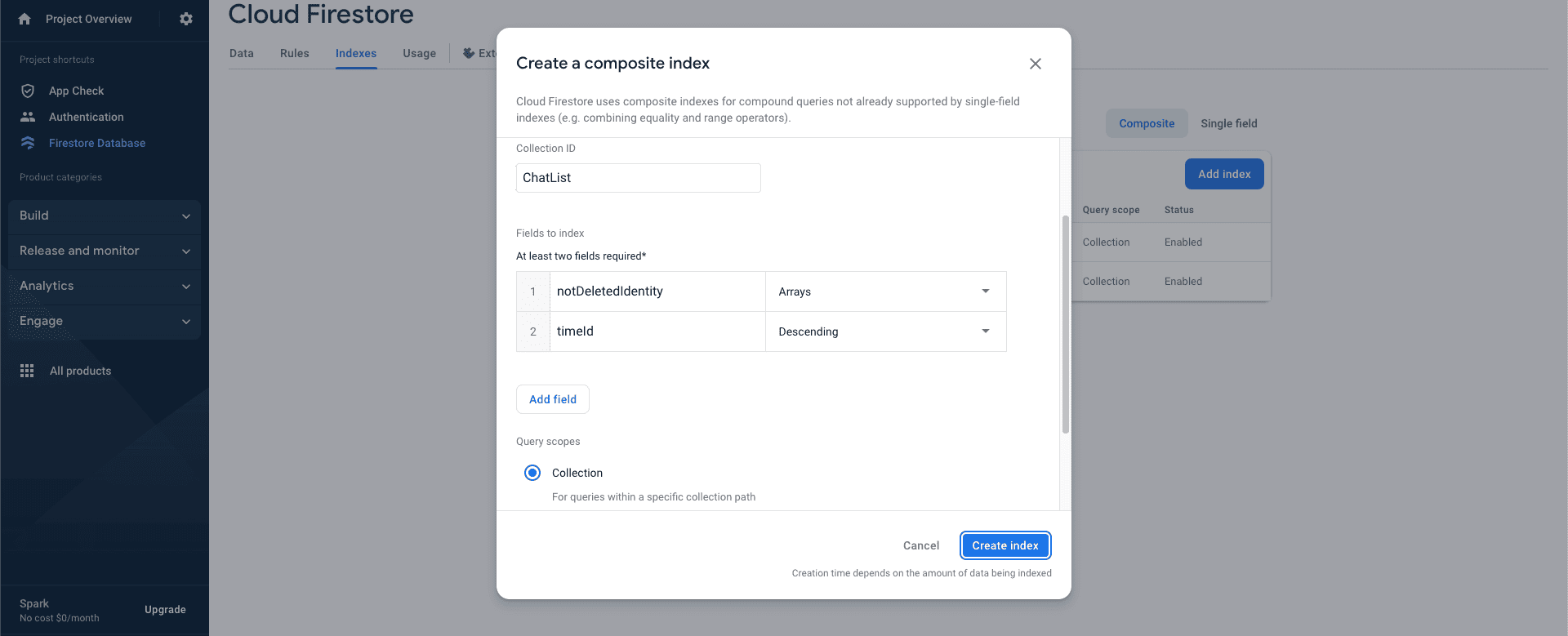1568x636 pixels.
Task: Click the Create index button
Action: tap(1005, 545)
